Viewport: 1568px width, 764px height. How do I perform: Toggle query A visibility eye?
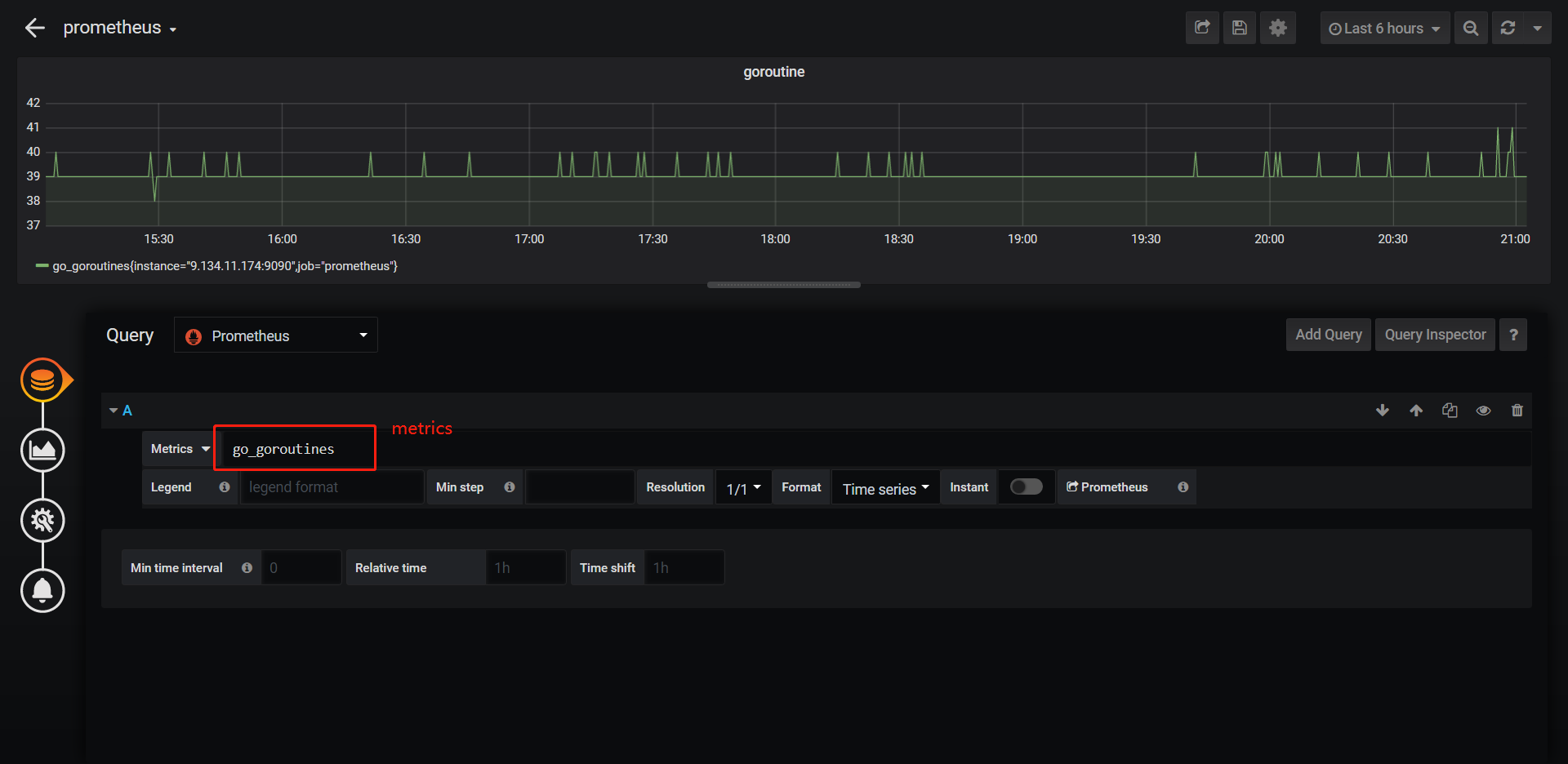tap(1483, 411)
